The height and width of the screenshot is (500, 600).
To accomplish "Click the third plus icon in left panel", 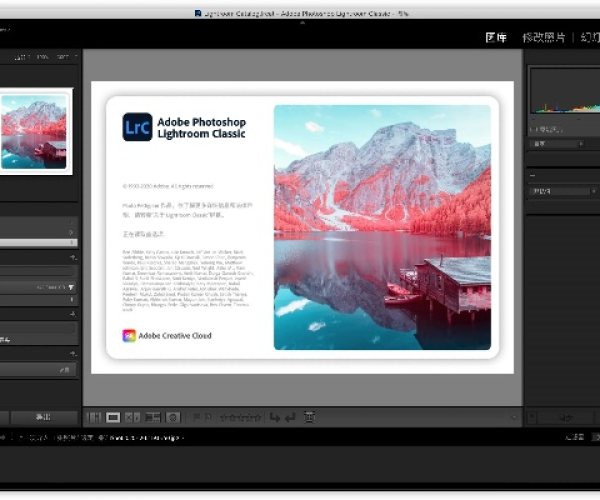I will (73, 353).
